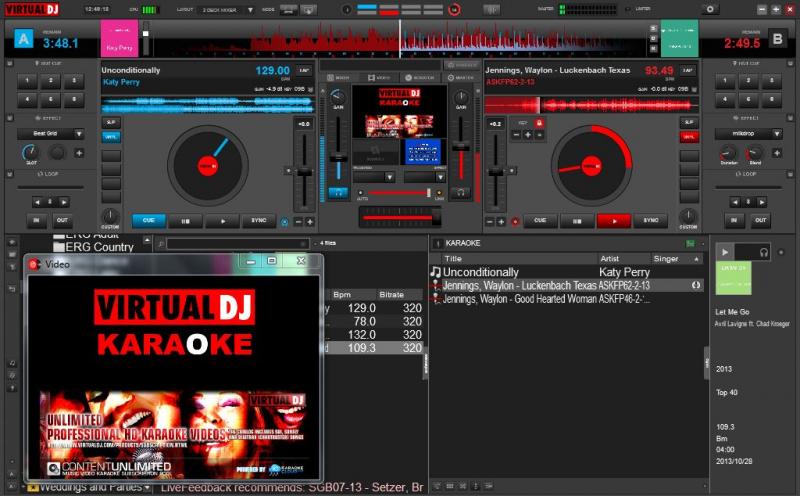Click the SYNC button on deck A

pyautogui.click(x=259, y=220)
